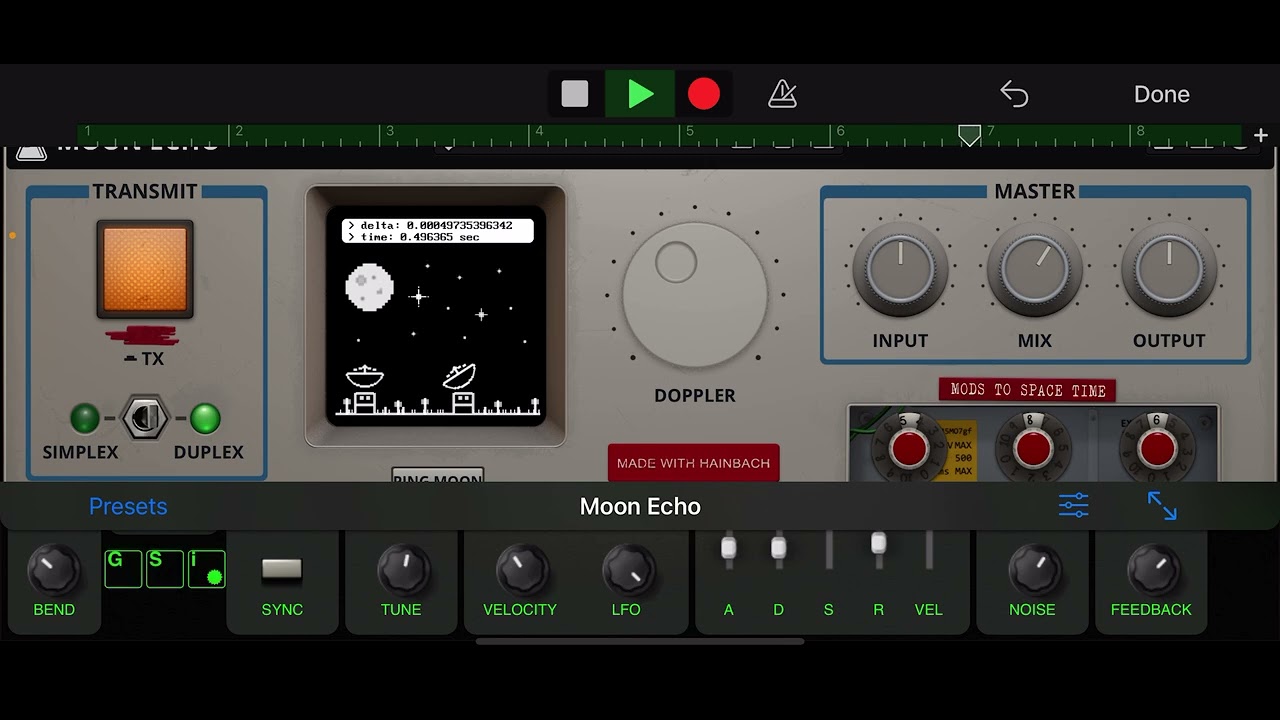Click the A envelope slider handle
Viewport: 1280px width, 720px height.
(x=729, y=548)
